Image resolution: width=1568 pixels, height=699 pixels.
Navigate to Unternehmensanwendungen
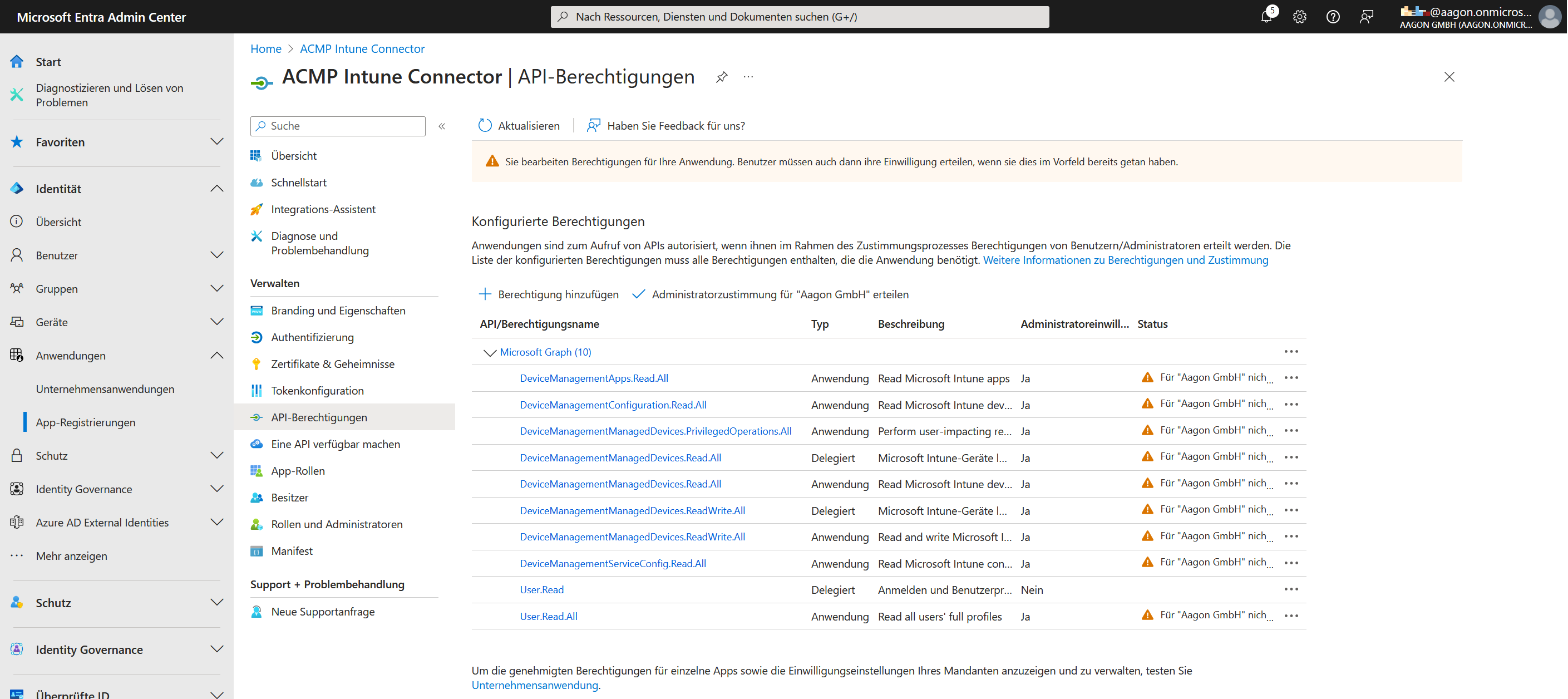105,388
